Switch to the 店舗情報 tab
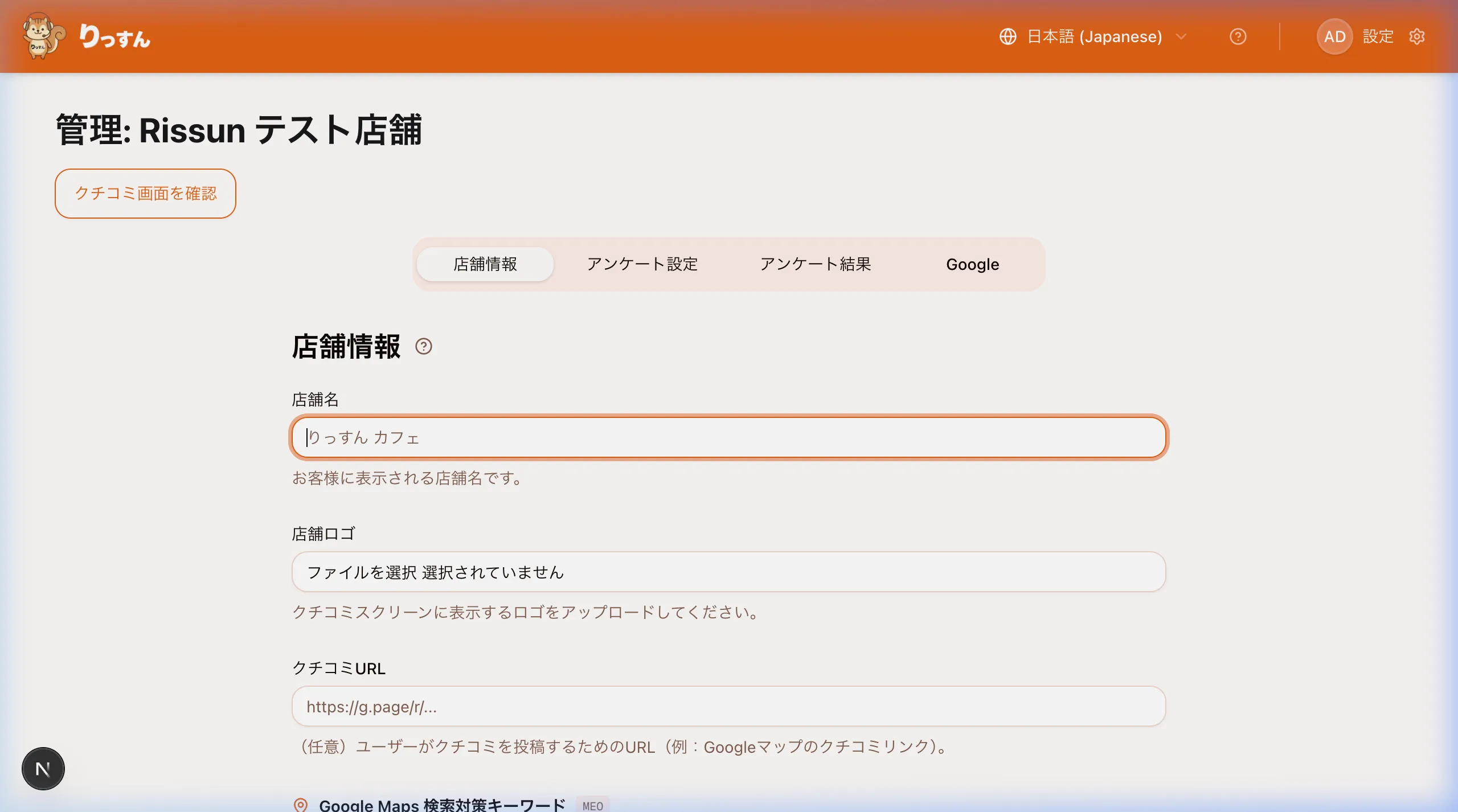 pos(485,264)
